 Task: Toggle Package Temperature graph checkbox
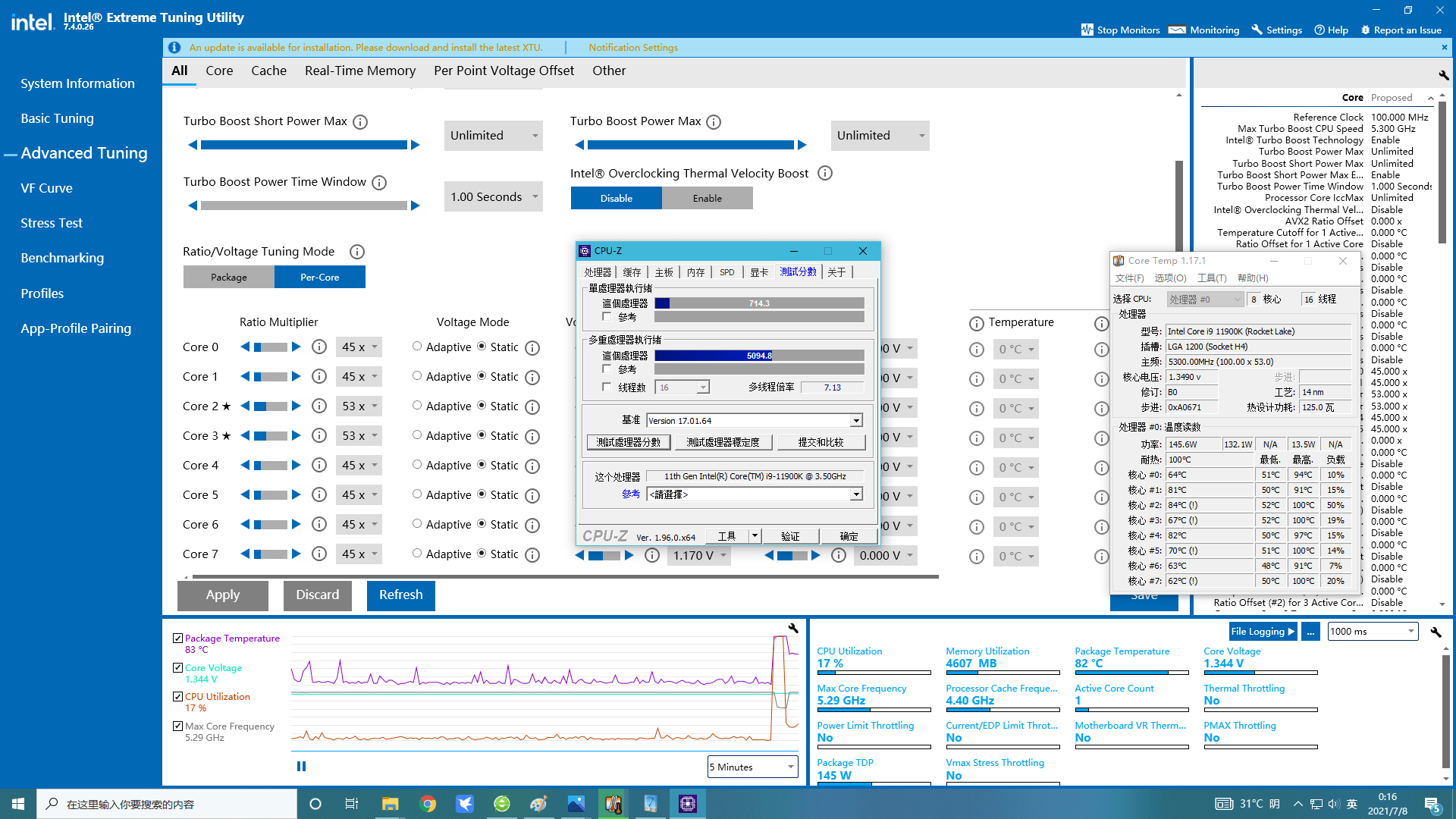(177, 639)
